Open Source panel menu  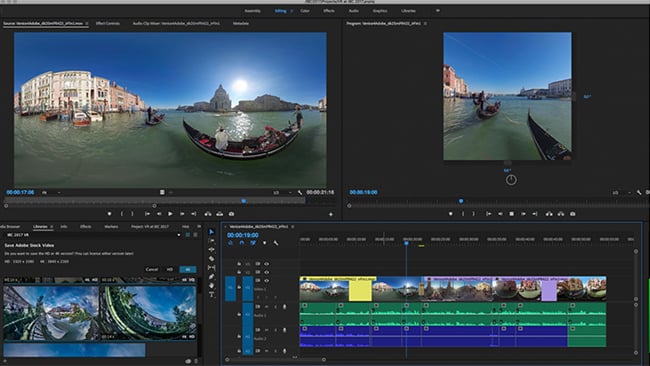[x=87, y=24]
